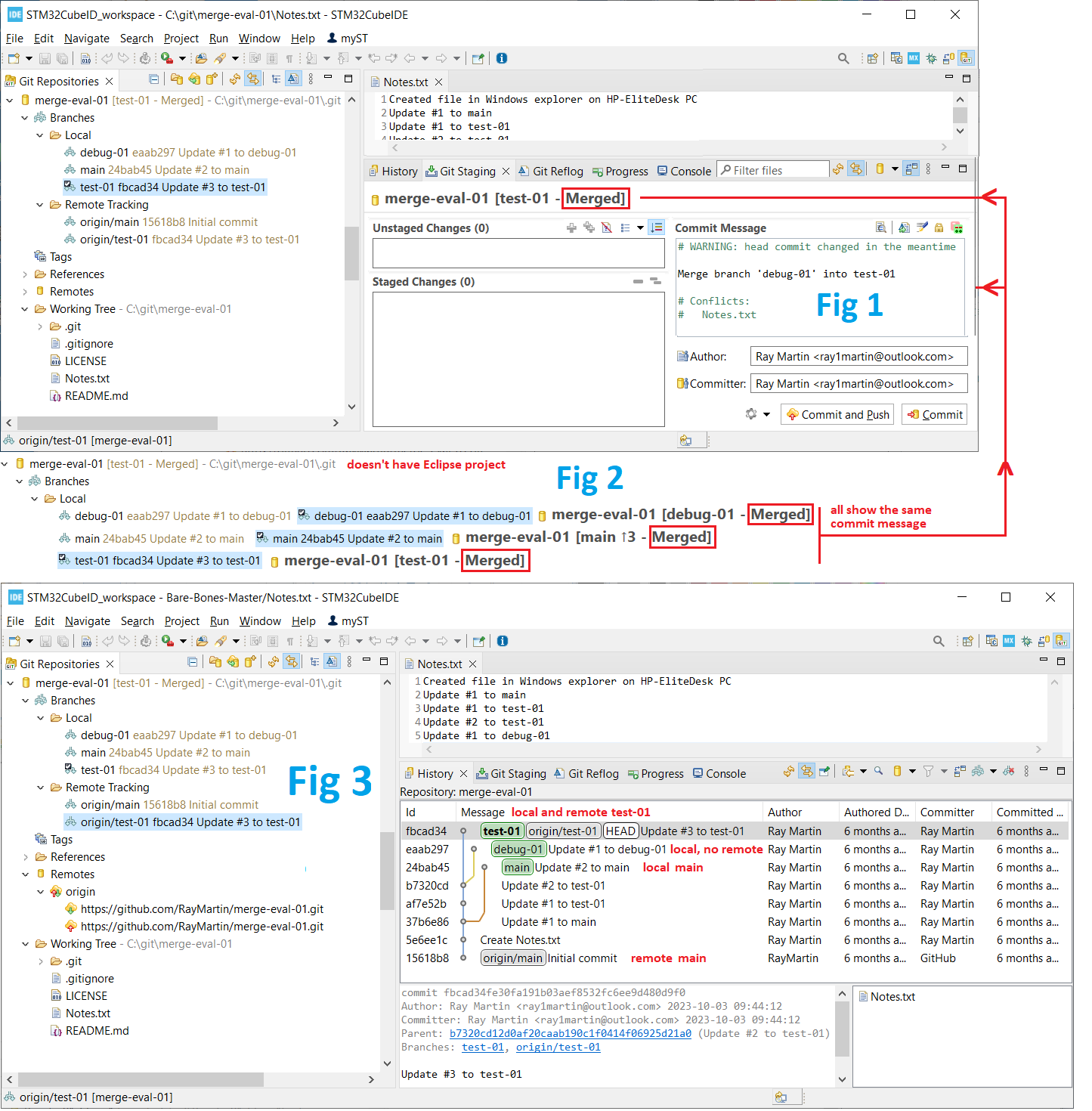
Task: Click Create new Git repository icon in top window
Action: click(x=212, y=79)
